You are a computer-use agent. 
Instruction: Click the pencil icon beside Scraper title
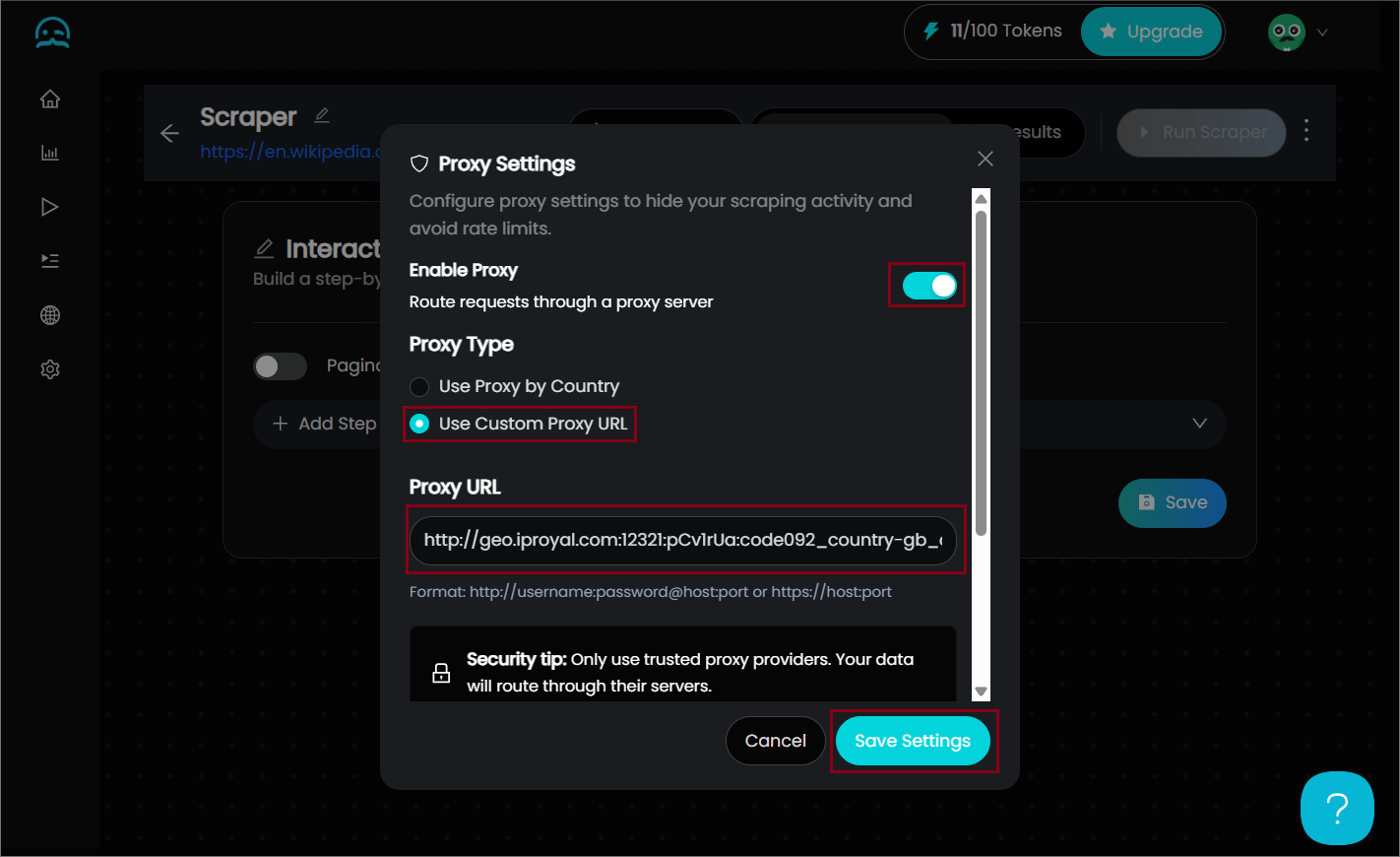322,116
